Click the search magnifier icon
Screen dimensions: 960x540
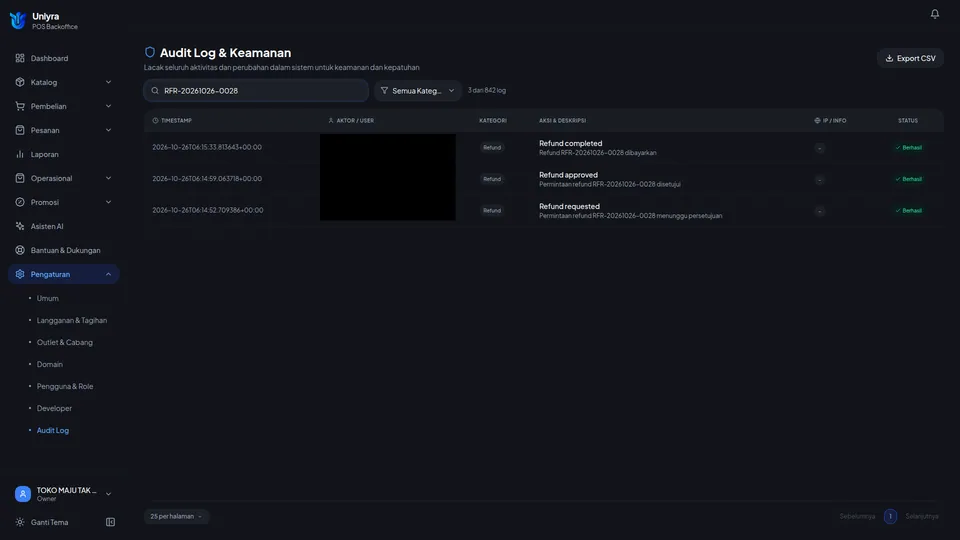coord(155,91)
